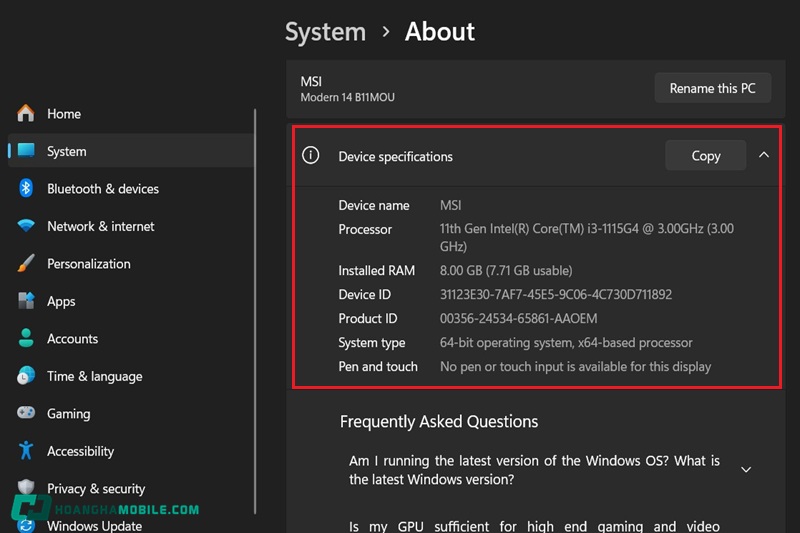Select the Bluetooth & devices icon
This screenshot has width=800, height=533.
[x=26, y=189]
